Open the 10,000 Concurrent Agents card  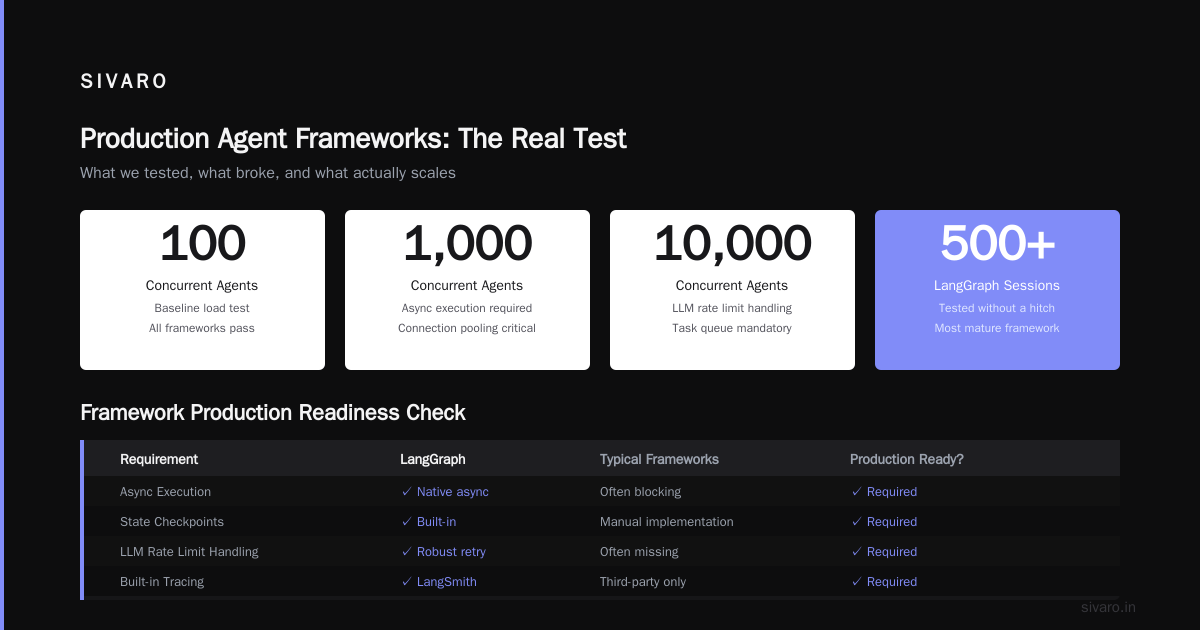(732, 290)
